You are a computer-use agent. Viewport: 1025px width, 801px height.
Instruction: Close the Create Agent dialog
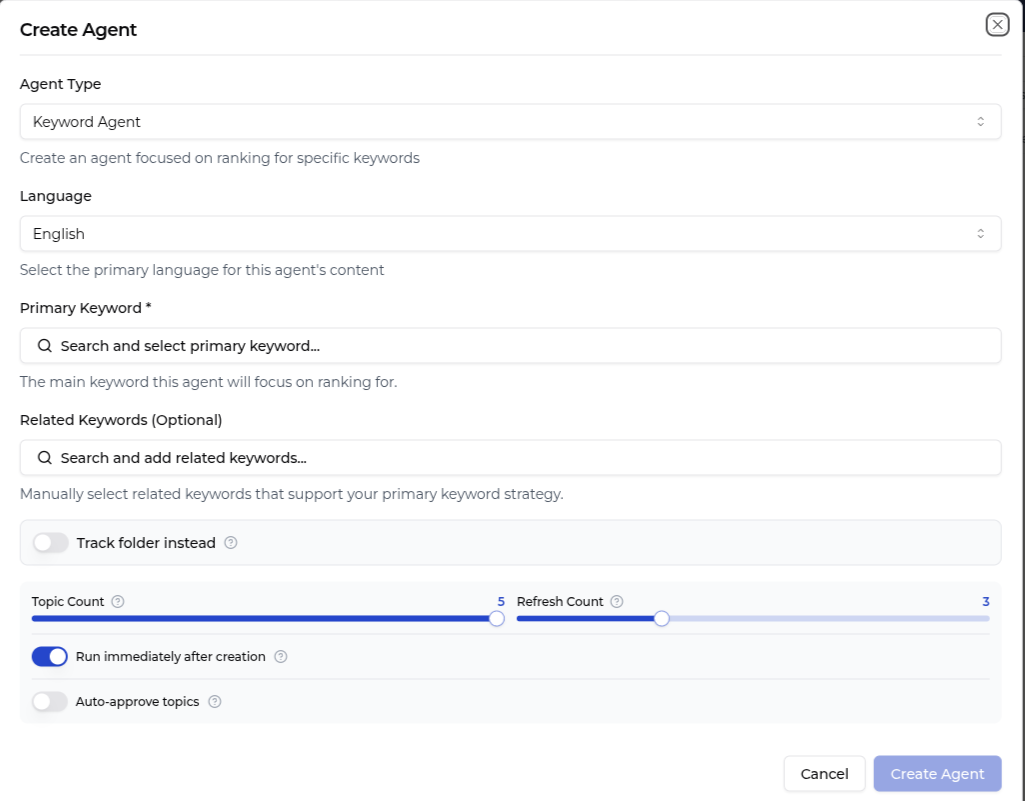click(x=997, y=25)
